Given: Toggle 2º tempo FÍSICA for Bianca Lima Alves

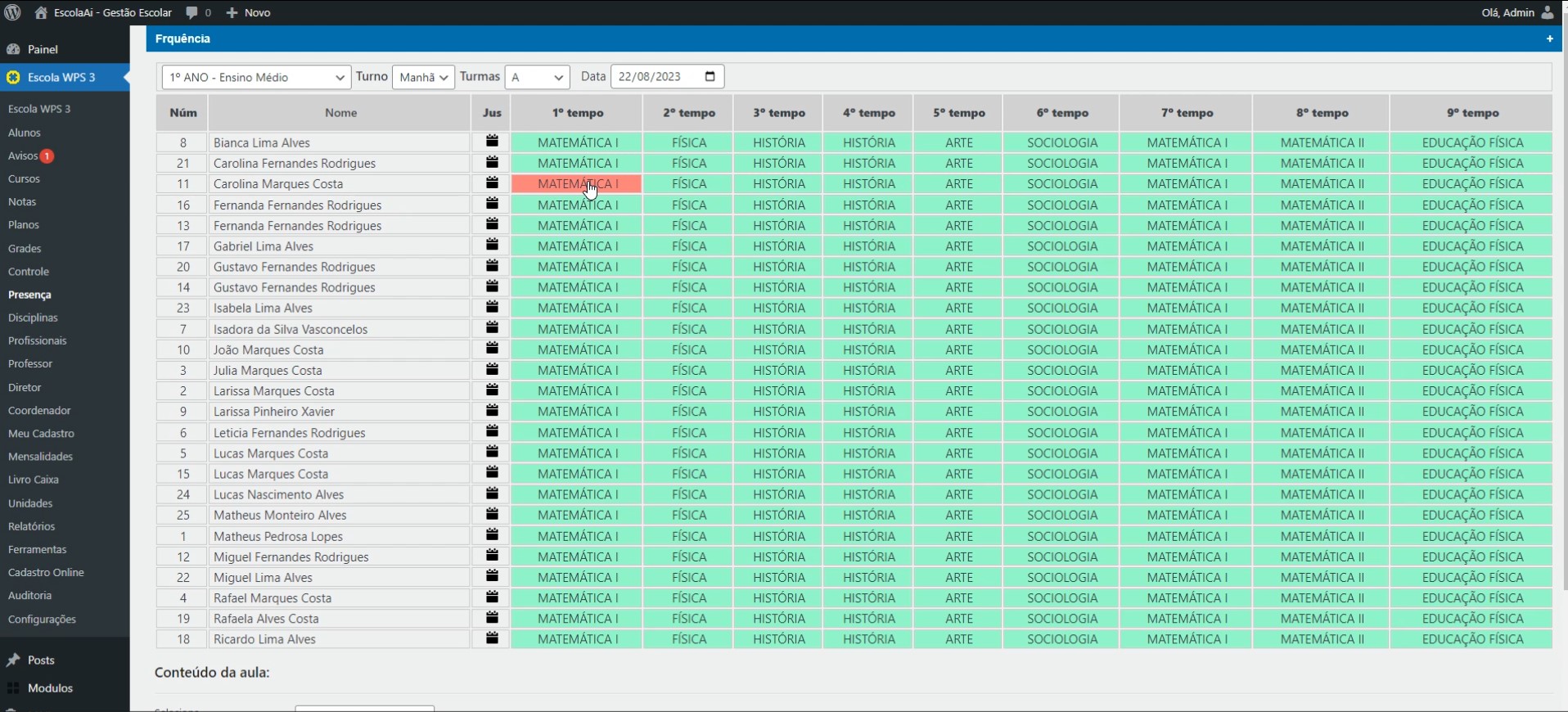Looking at the screenshot, I should [x=688, y=142].
